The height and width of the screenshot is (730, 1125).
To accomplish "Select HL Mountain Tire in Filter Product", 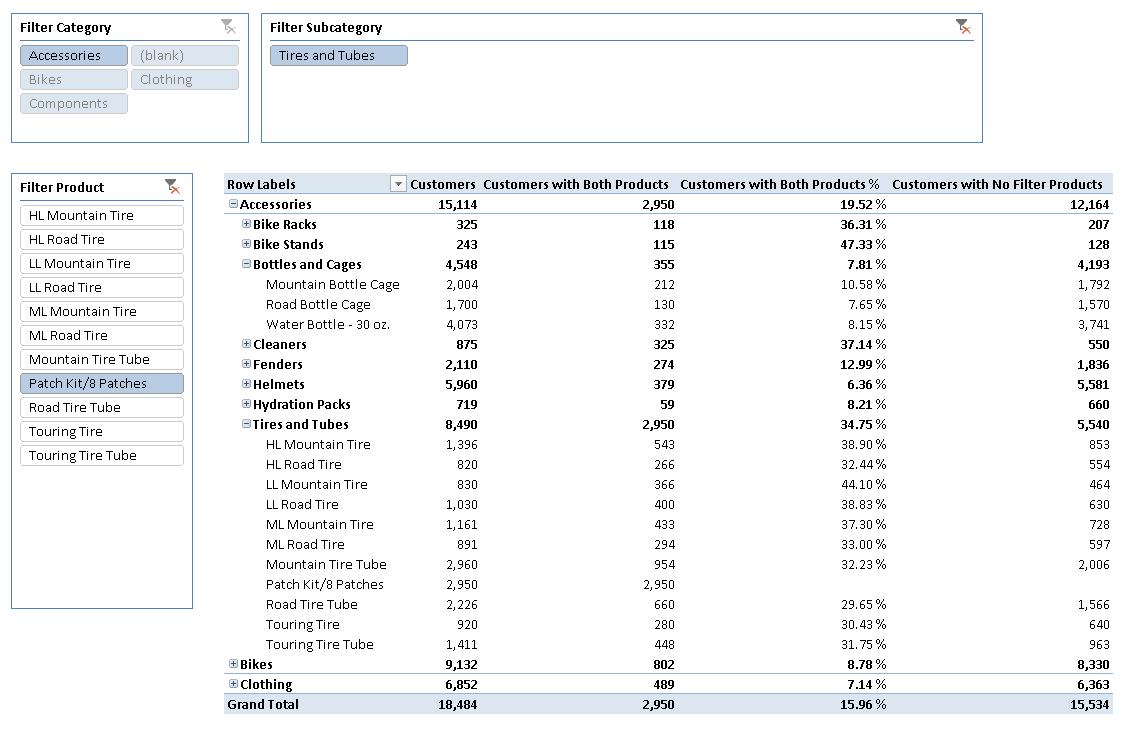I will click(102, 215).
